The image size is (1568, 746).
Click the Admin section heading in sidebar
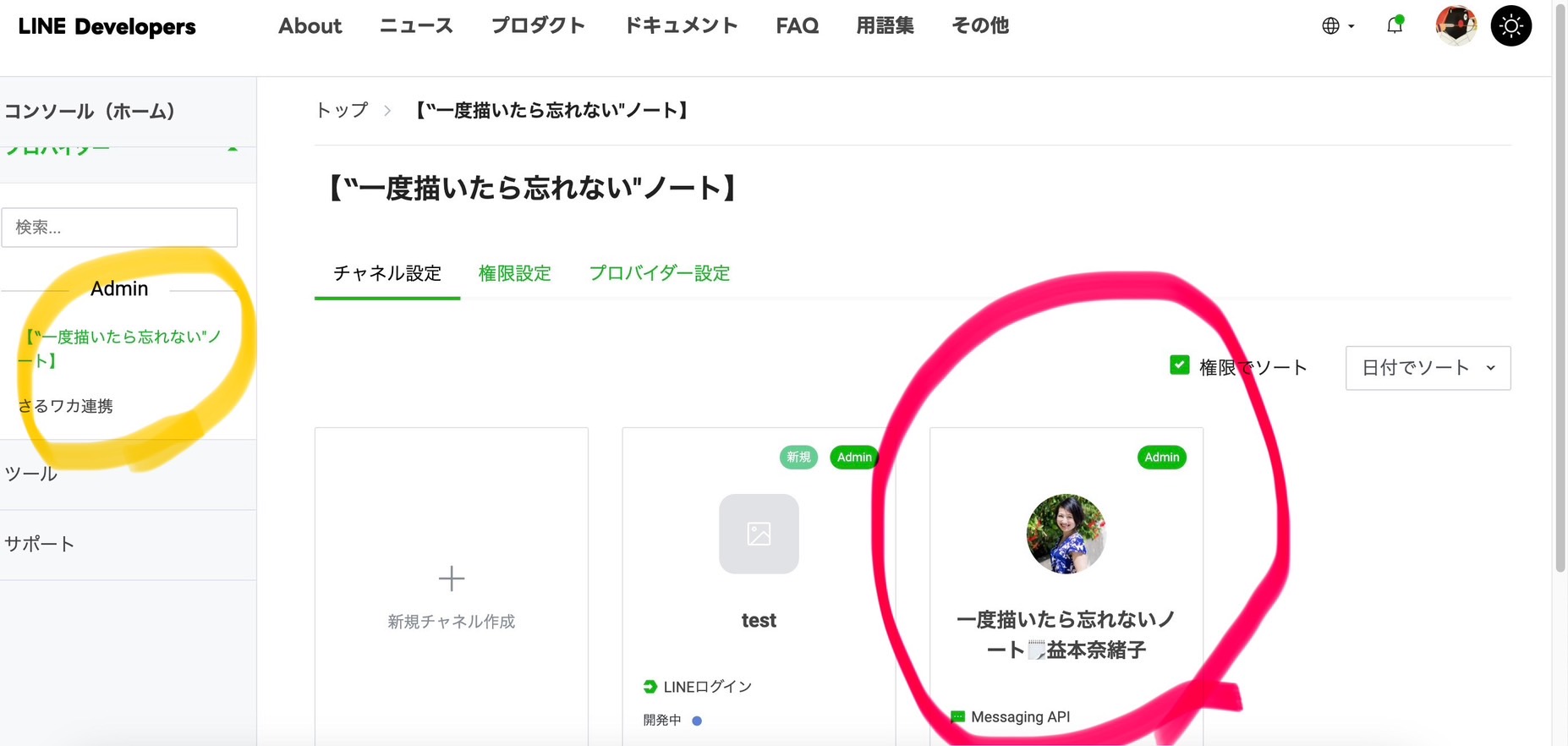(119, 288)
